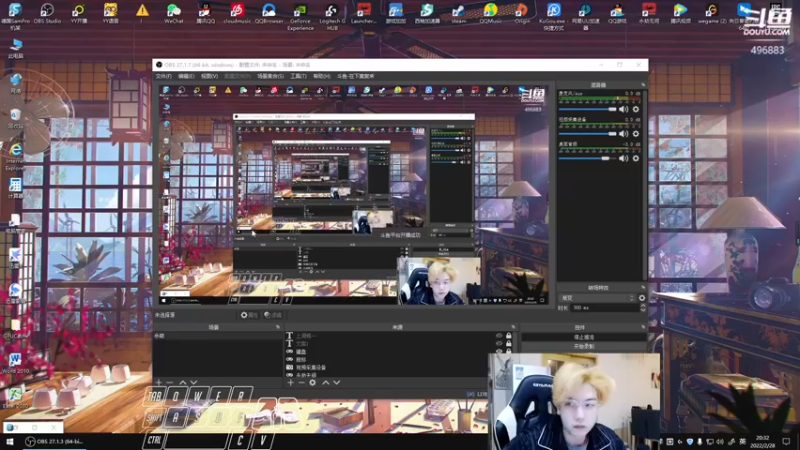Move source down in sources list

[x=336, y=382]
